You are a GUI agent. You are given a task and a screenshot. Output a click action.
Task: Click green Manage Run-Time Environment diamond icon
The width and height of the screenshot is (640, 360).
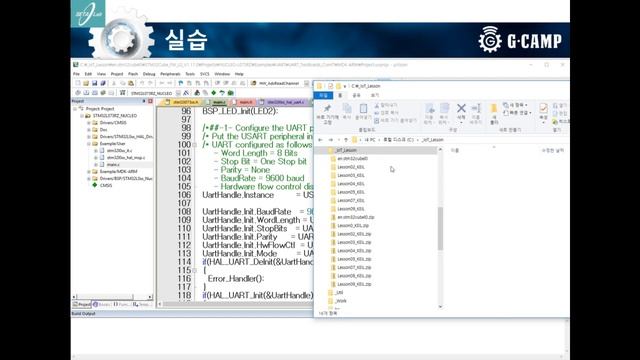pyautogui.click(x=213, y=93)
